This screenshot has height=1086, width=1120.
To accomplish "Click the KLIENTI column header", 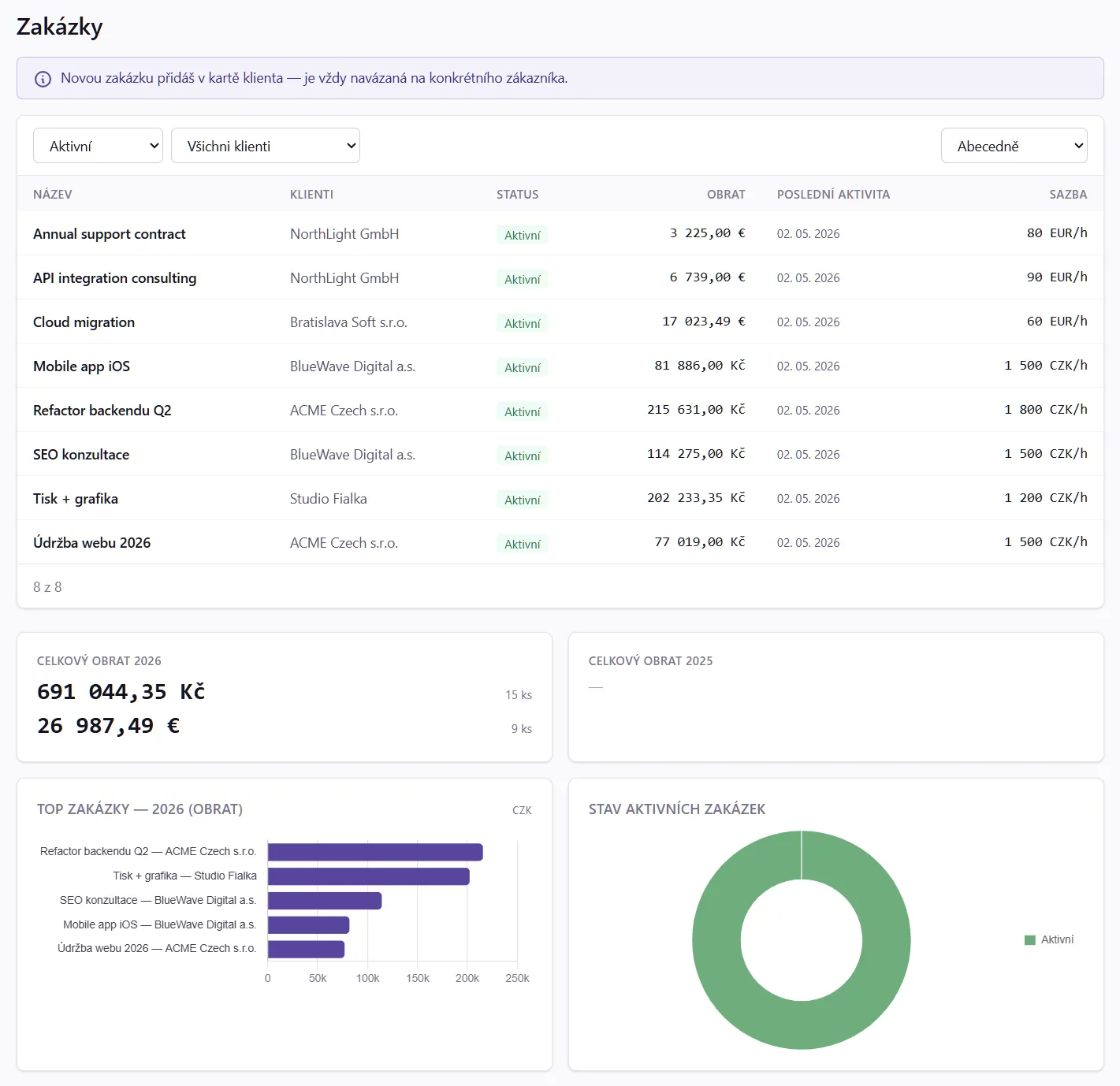I will pos(311,195).
